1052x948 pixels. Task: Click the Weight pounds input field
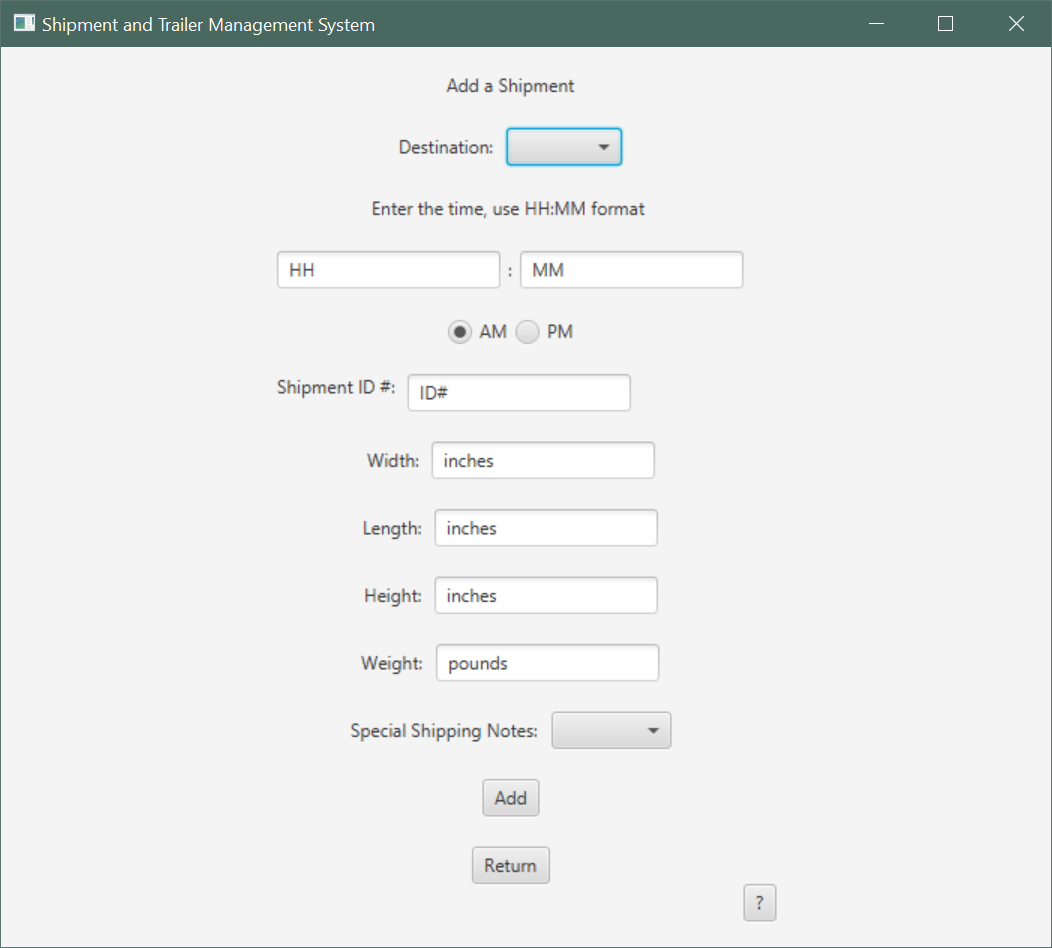pyautogui.click(x=547, y=662)
